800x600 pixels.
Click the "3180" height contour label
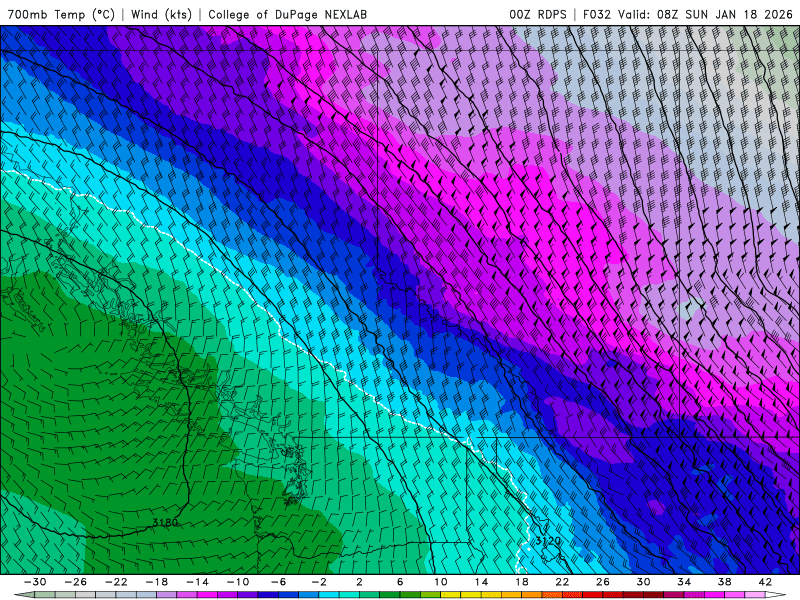165,522
